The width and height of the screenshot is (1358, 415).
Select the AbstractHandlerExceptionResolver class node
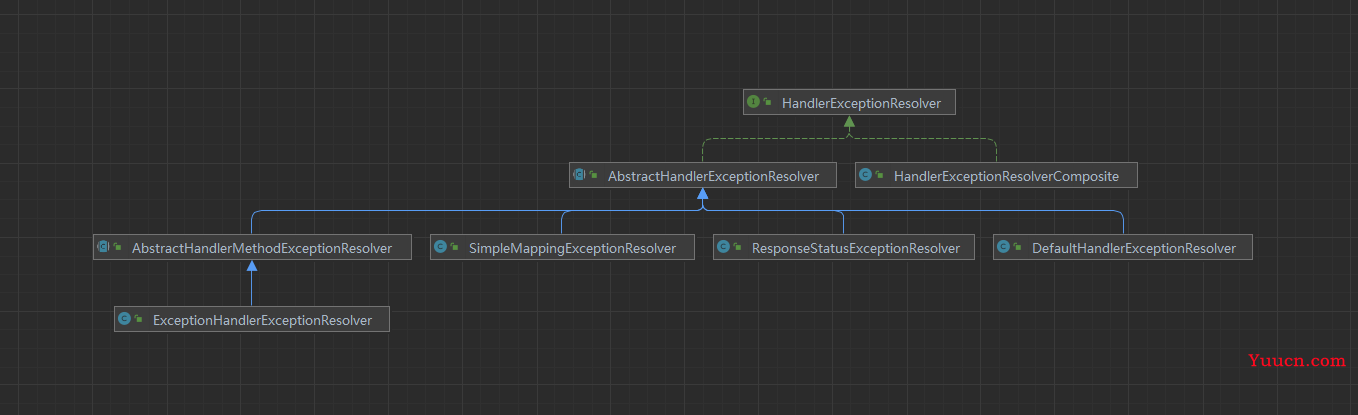coord(703,176)
